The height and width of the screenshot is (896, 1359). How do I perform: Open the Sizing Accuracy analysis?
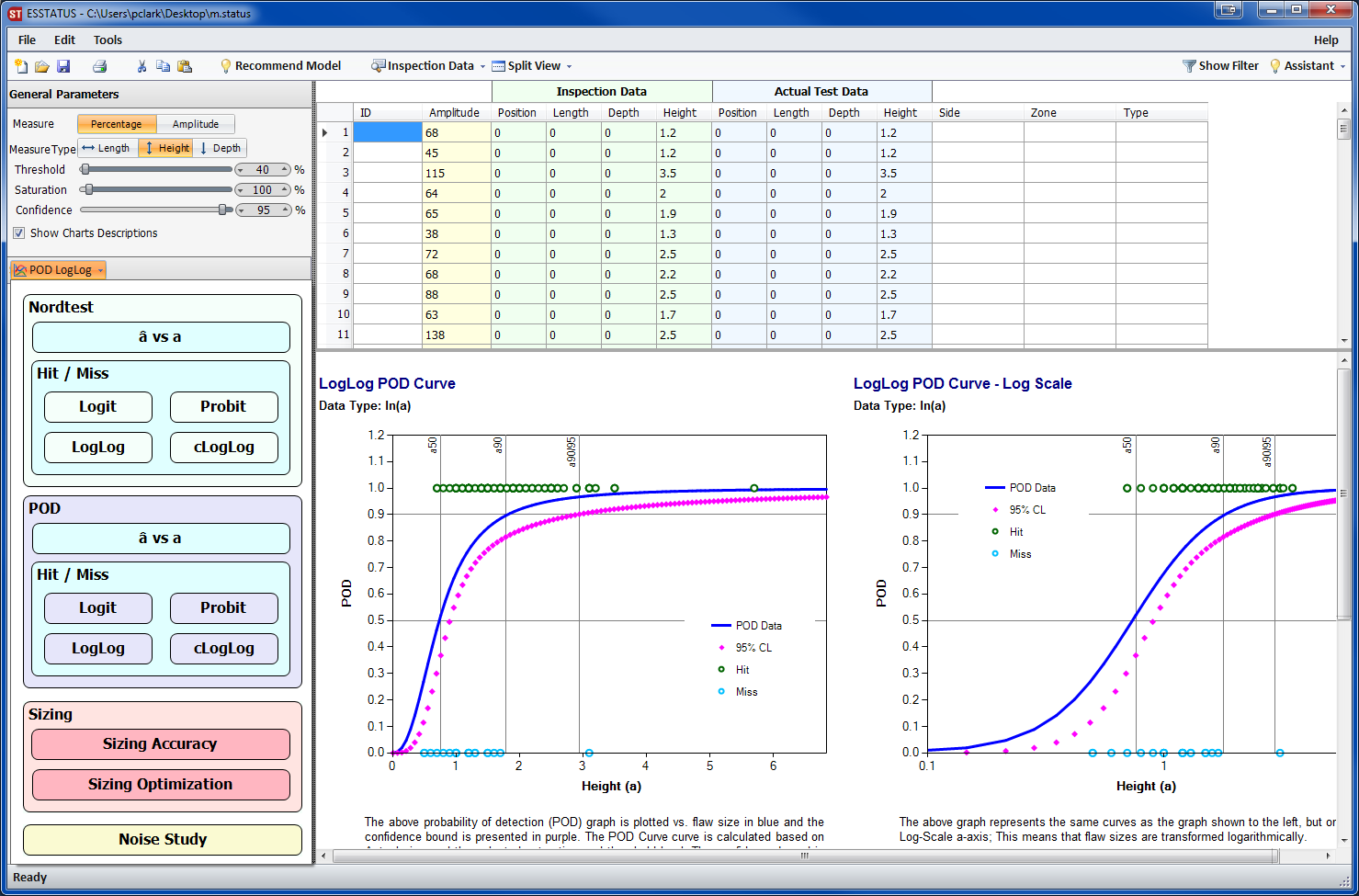click(x=161, y=744)
